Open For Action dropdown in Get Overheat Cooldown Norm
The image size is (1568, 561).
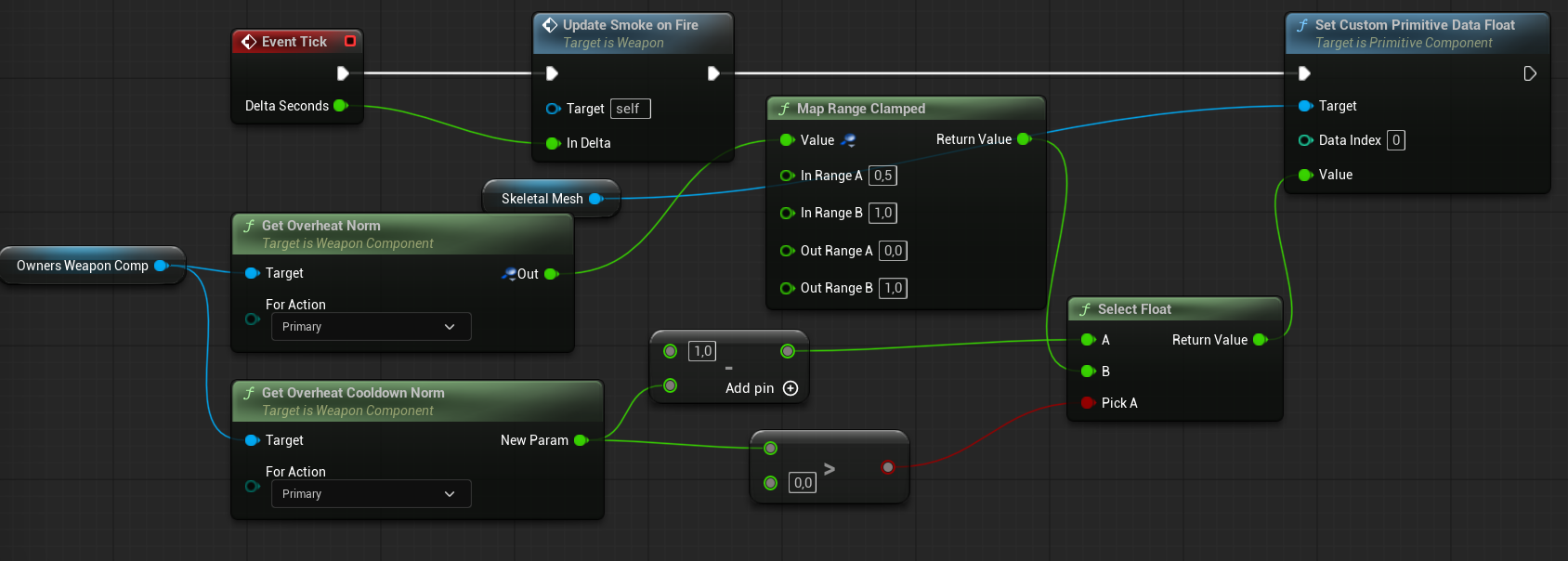(x=371, y=494)
